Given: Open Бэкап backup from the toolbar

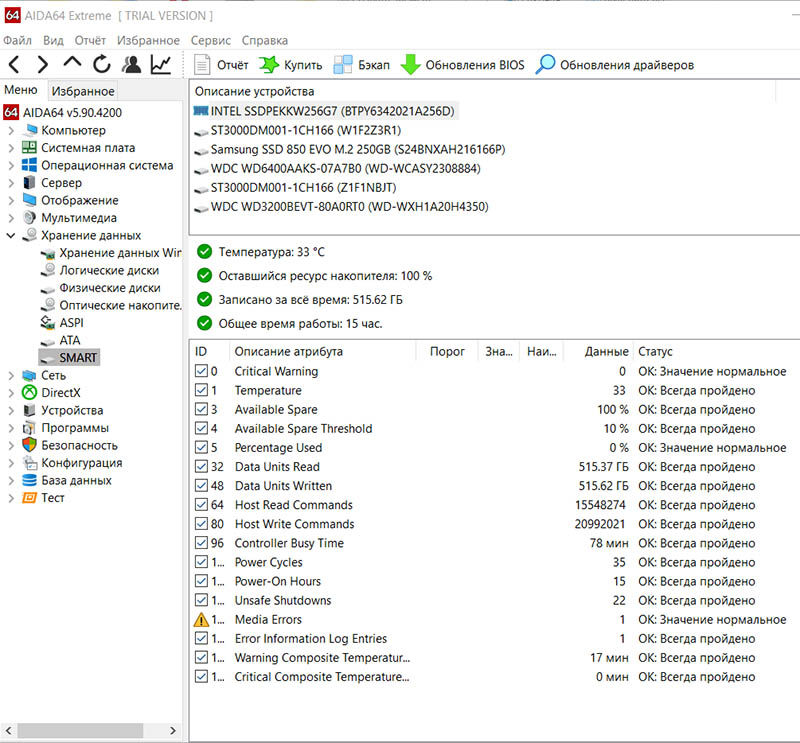Looking at the screenshot, I should (361, 65).
